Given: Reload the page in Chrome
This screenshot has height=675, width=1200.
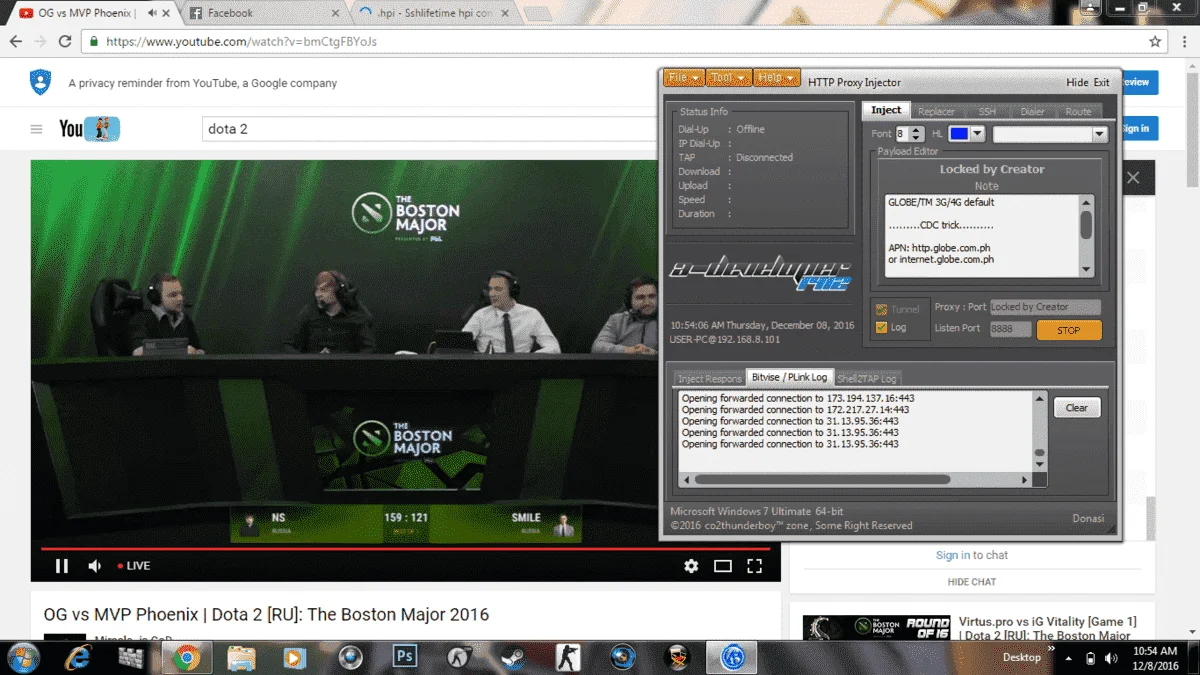Looking at the screenshot, I should tap(65, 42).
